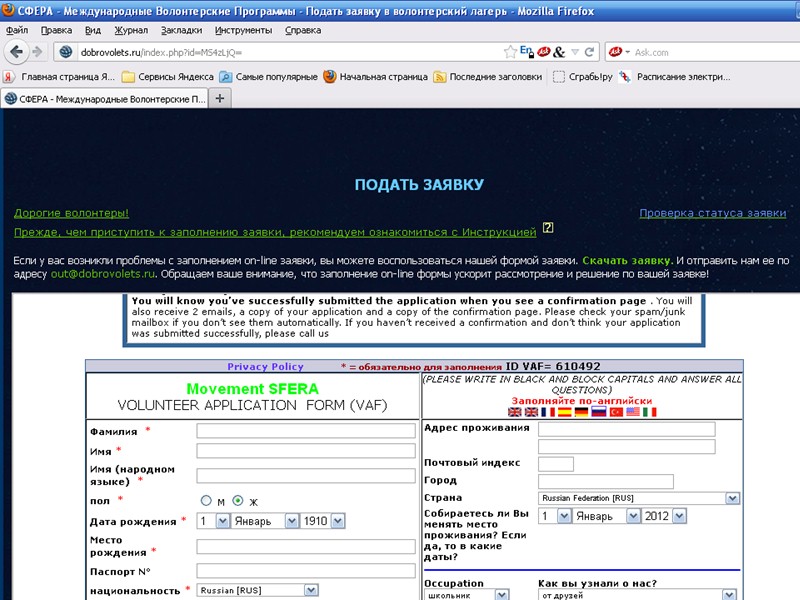800x600 pixels.
Task: Open the Инструменты menu
Action: [x=243, y=30]
